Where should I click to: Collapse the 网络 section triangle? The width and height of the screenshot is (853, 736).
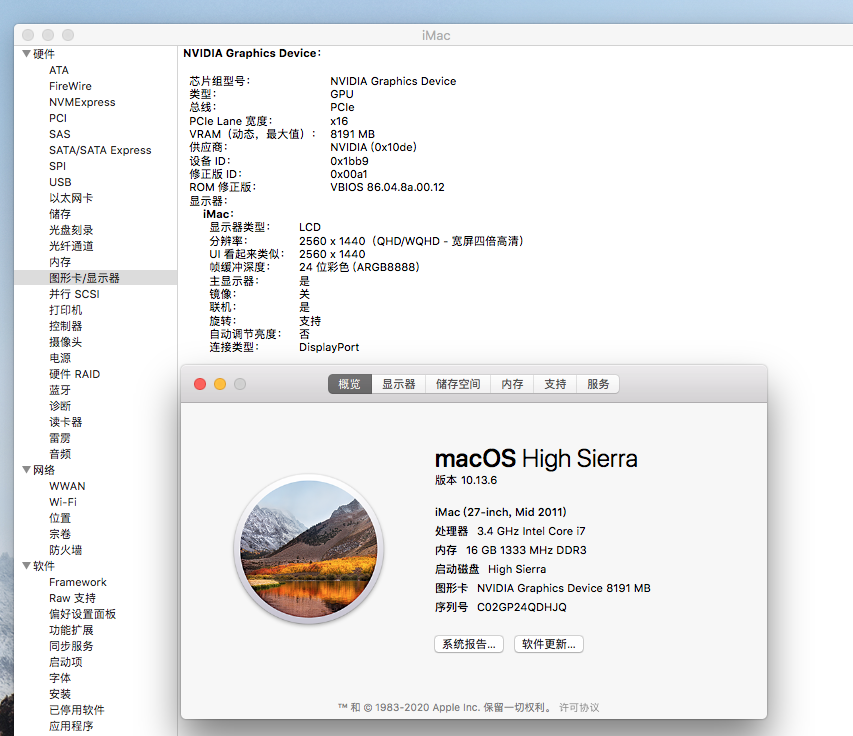point(26,469)
